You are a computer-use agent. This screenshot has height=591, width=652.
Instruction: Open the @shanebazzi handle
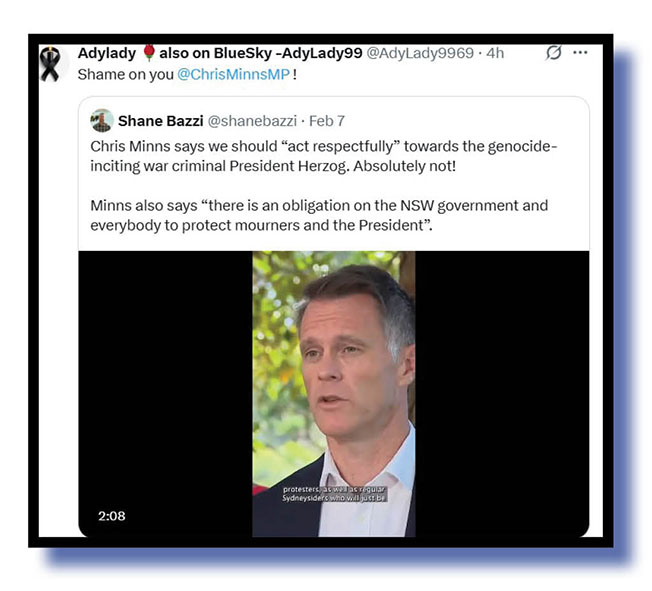pos(252,121)
